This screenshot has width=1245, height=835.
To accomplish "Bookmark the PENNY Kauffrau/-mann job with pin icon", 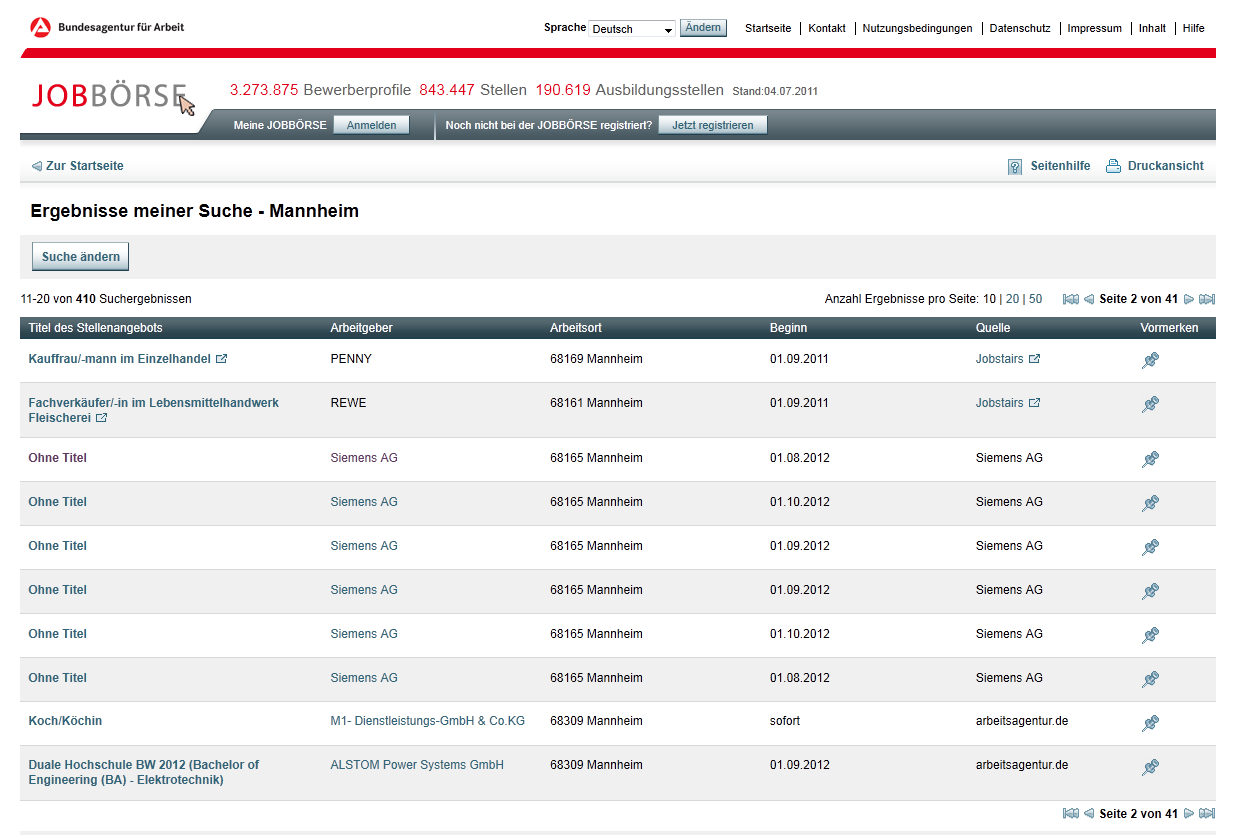I will click(x=1150, y=361).
